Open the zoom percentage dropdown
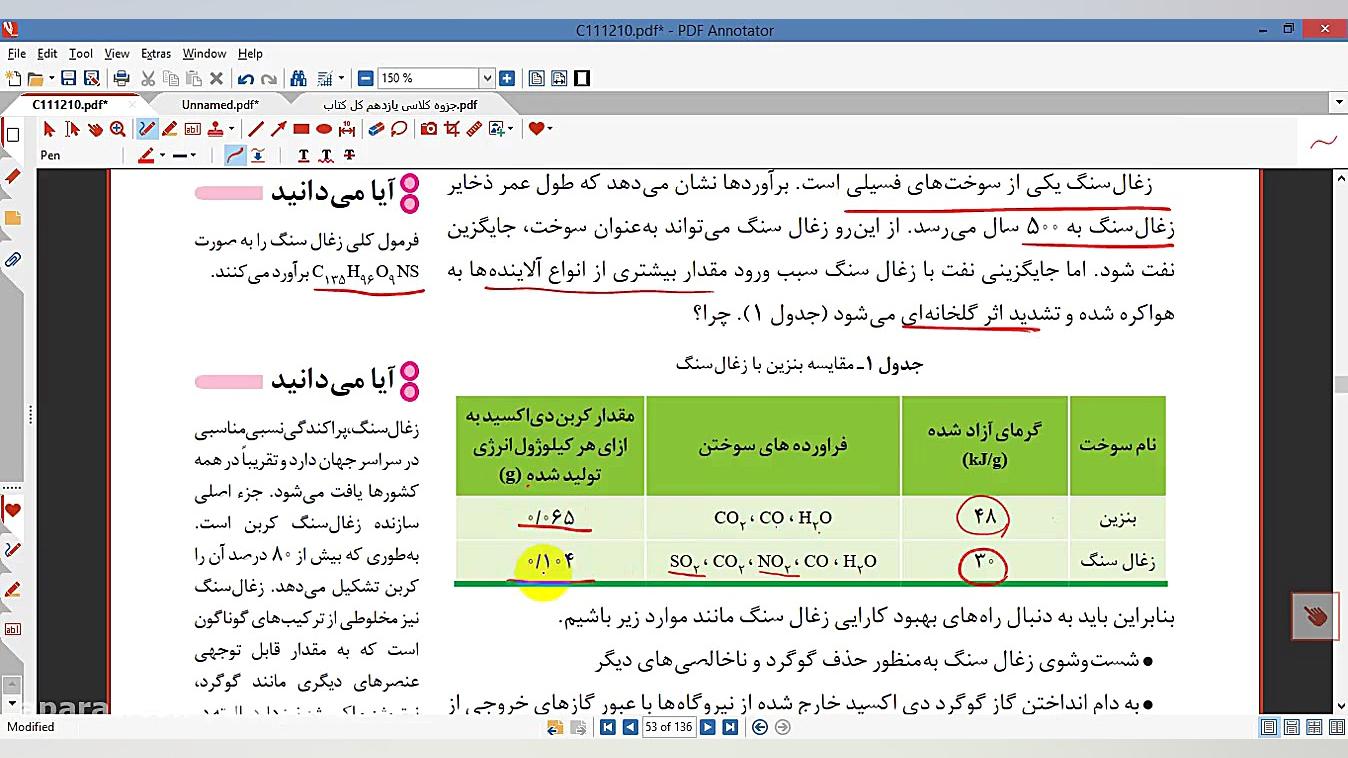 tap(487, 77)
